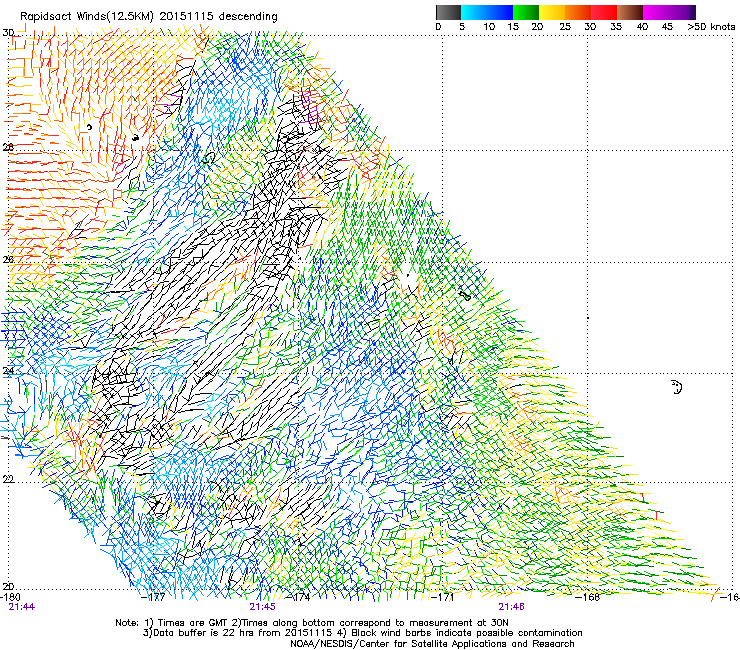This screenshot has height=650, width=740.
Task: Click the legend label '25'
Action: (x=565, y=27)
